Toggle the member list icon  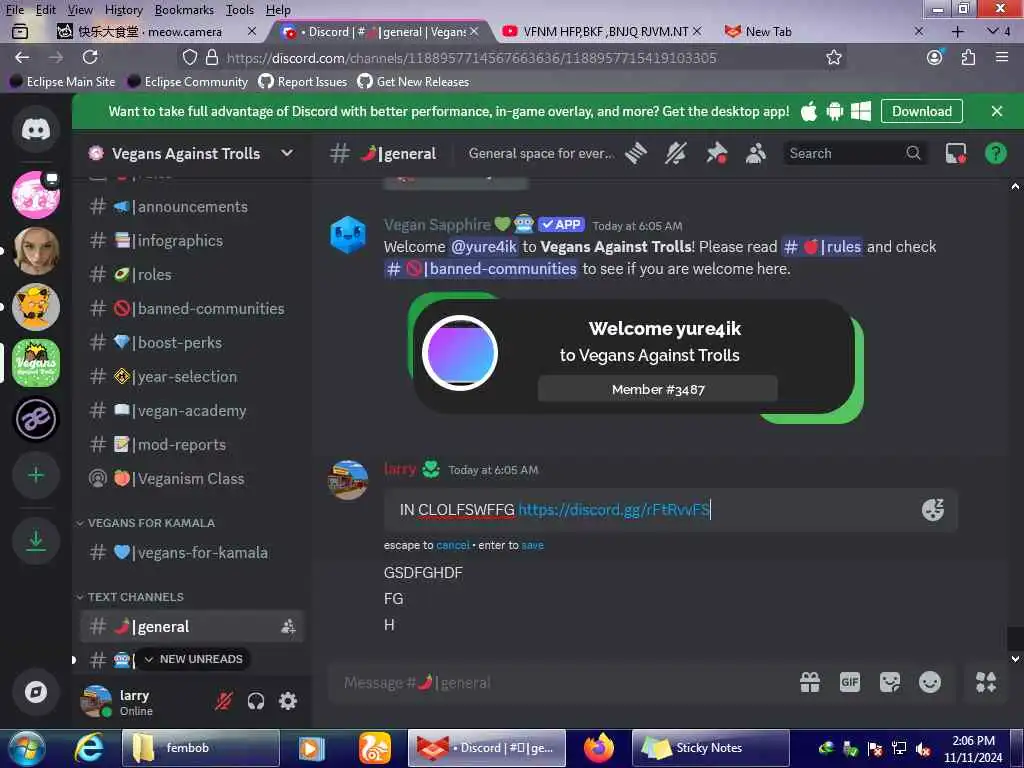tap(756, 153)
